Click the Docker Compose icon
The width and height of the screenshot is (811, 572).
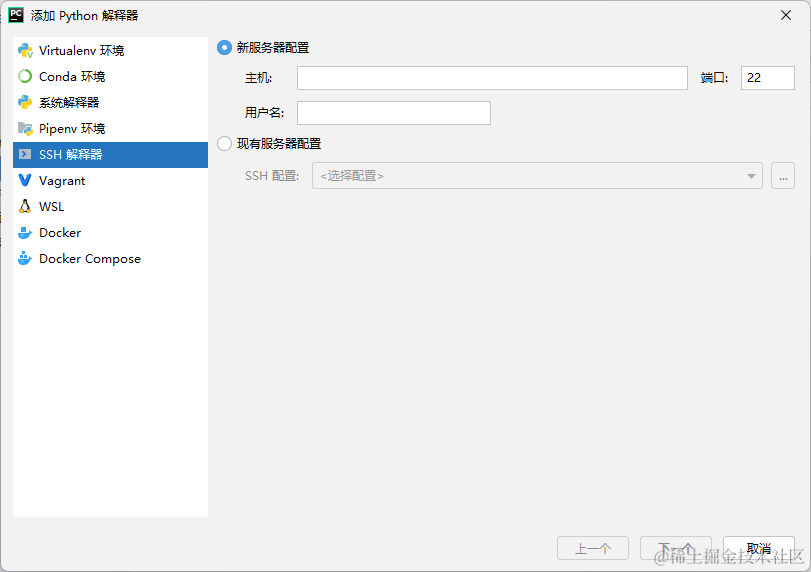tap(25, 258)
